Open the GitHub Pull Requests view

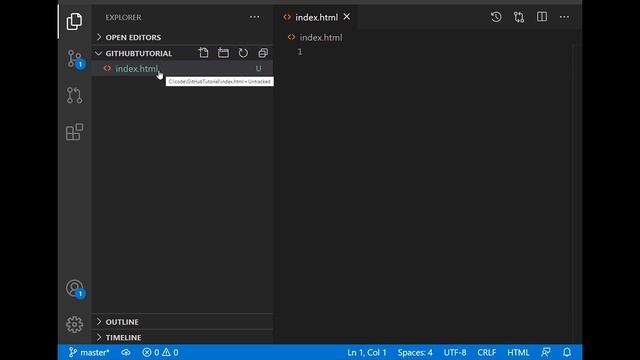coord(74,95)
